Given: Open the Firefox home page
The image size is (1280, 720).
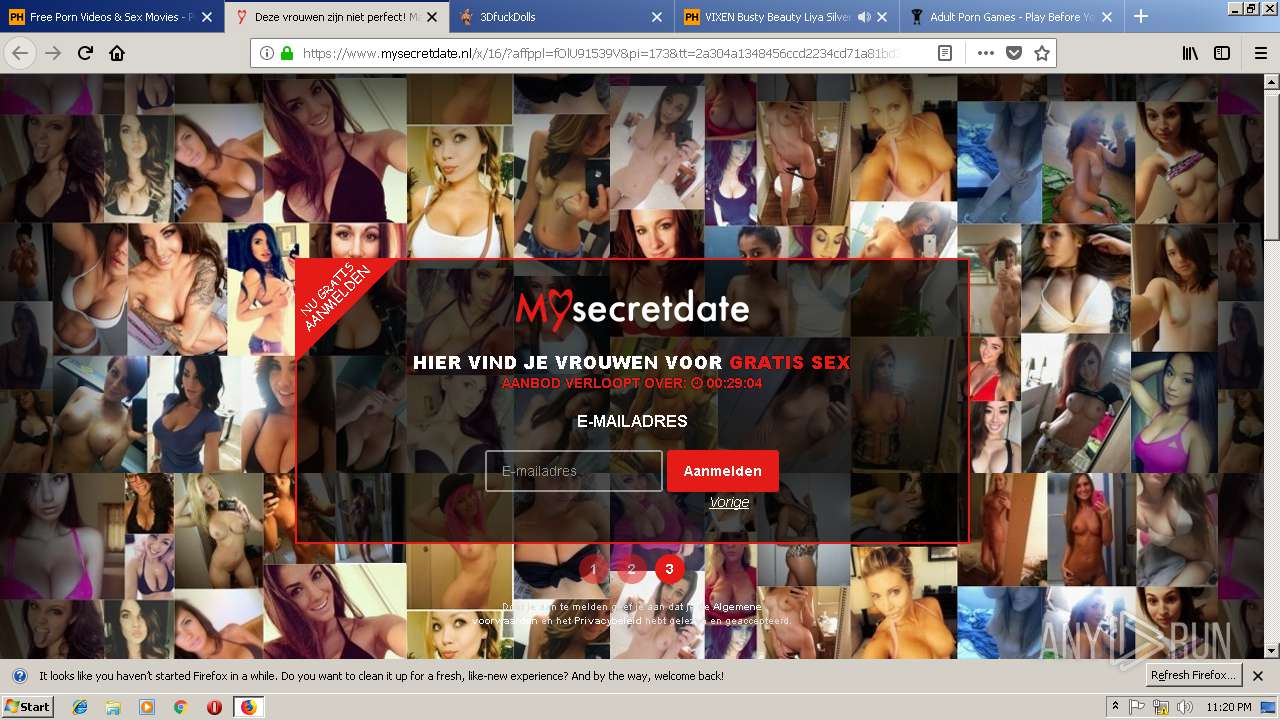Looking at the screenshot, I should point(117,53).
